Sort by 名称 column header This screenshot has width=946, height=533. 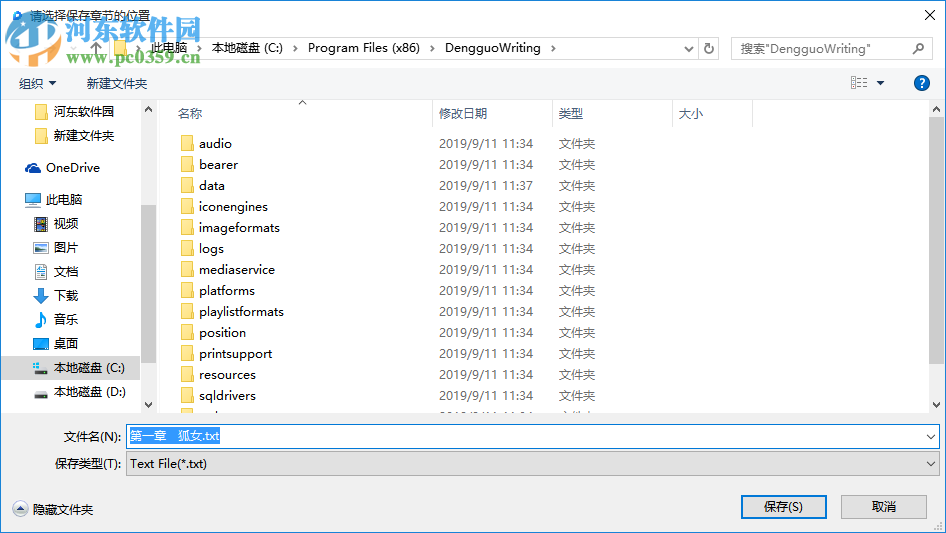[x=190, y=113]
